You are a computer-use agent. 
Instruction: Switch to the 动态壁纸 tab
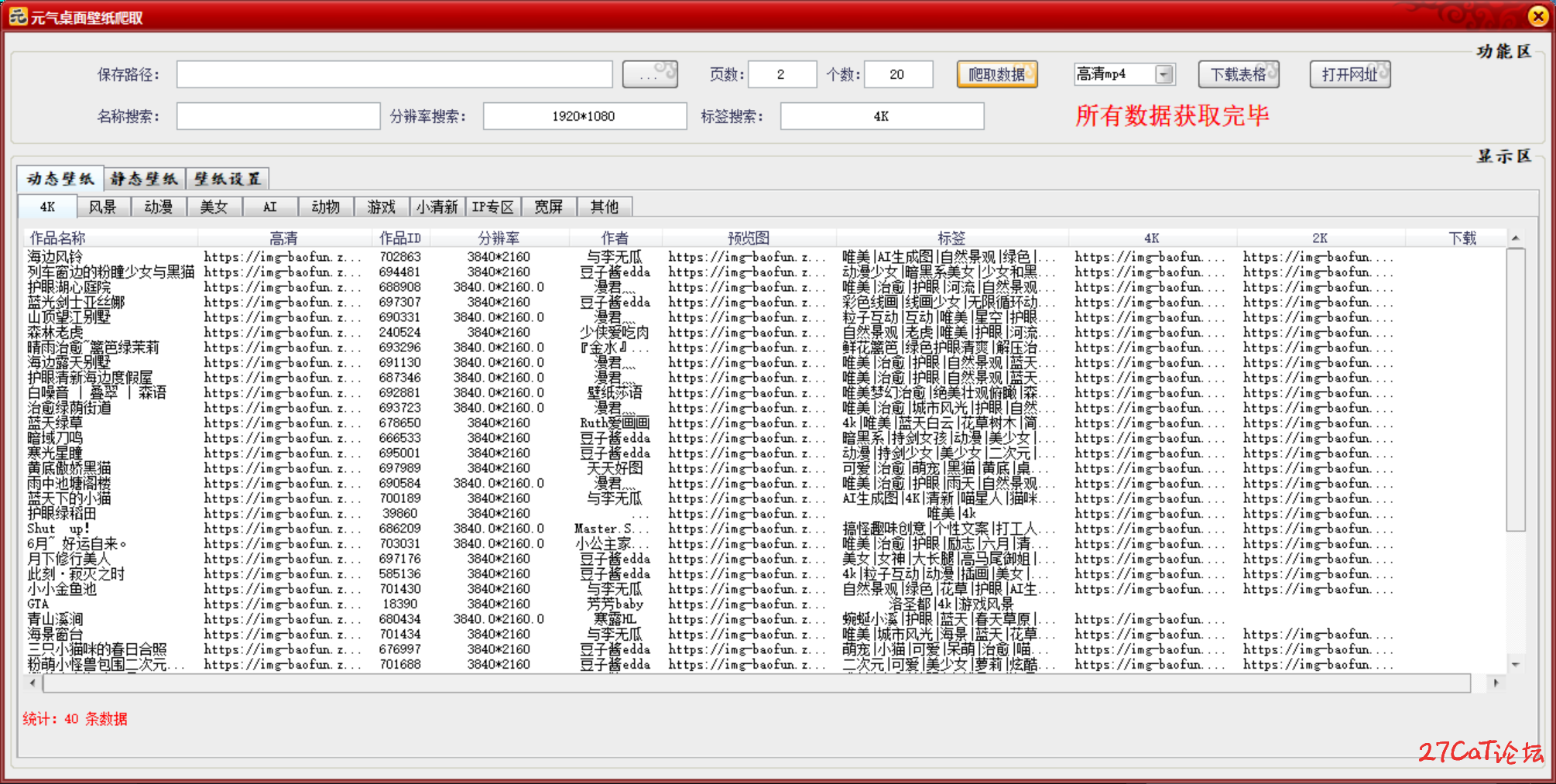coord(60,179)
